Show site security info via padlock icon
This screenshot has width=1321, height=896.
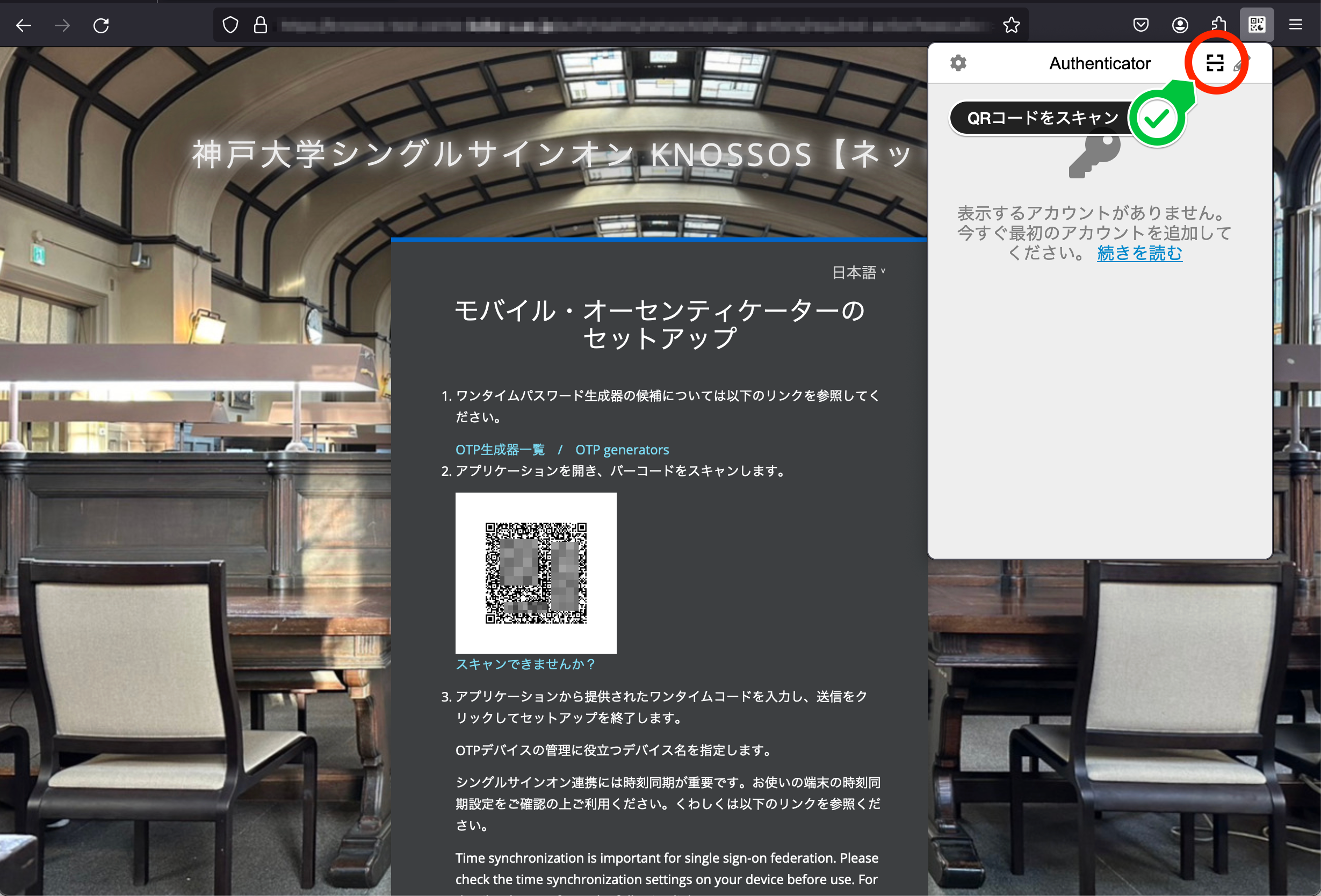261,25
